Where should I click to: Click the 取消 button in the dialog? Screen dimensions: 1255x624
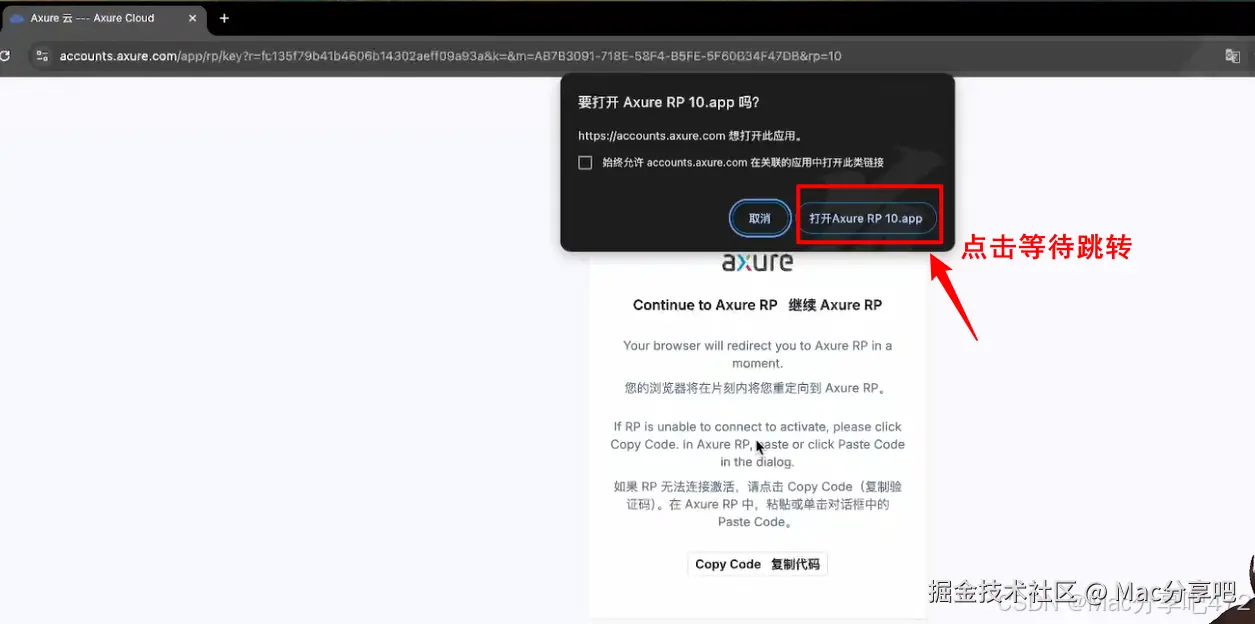pyautogui.click(x=760, y=218)
